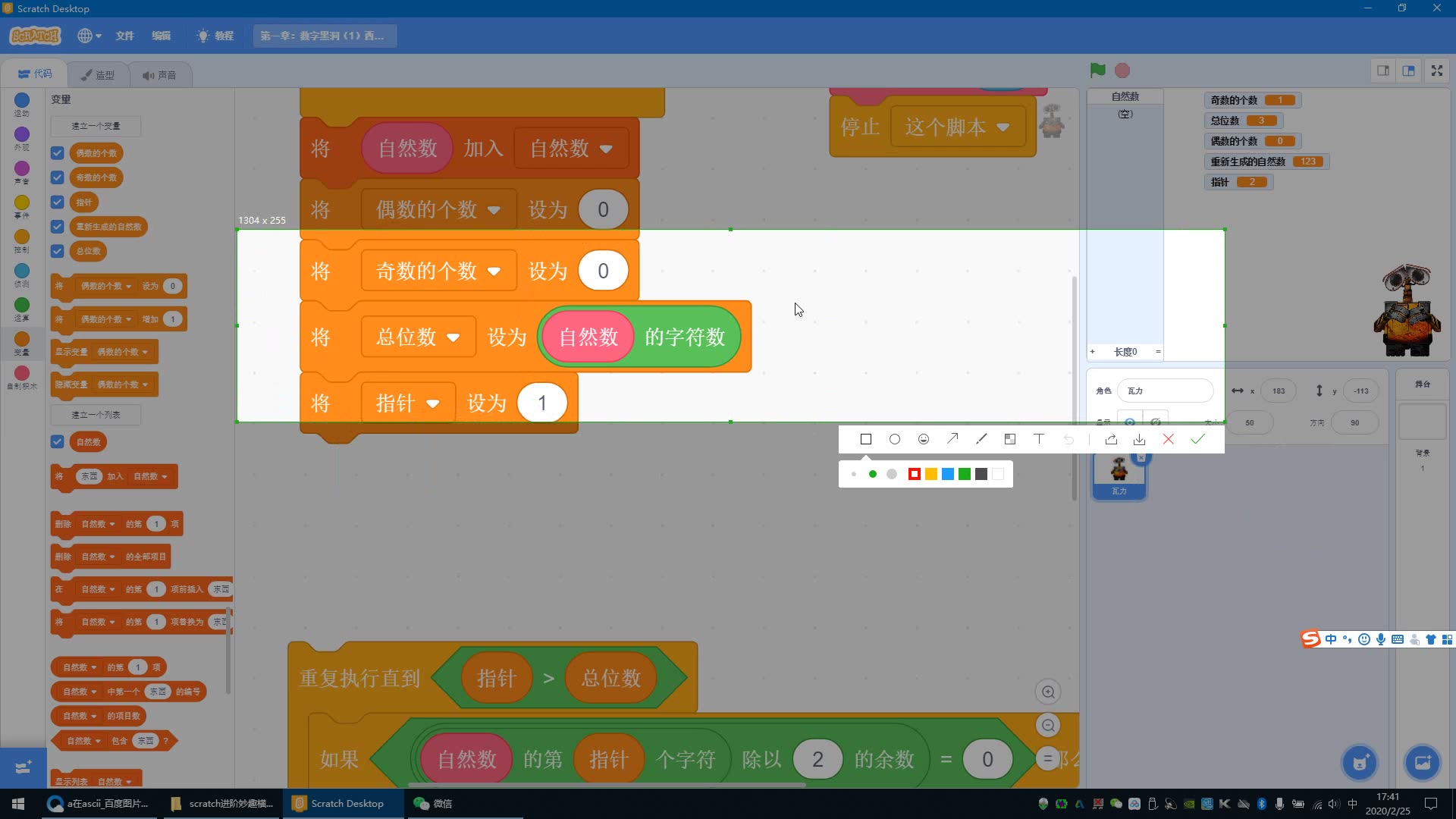Open 这个脚本 dropdown in stop block
The width and height of the screenshot is (1456, 819).
click(957, 127)
